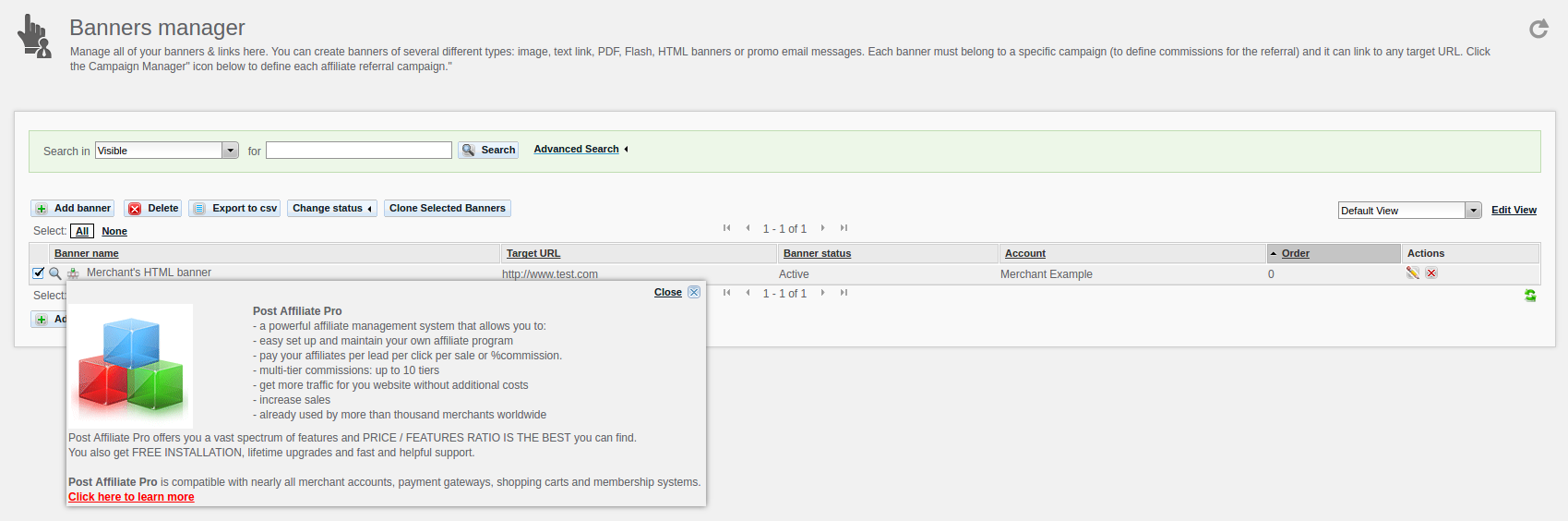Click the red delete icon in Actions column
1568x521 pixels.
point(1431,273)
